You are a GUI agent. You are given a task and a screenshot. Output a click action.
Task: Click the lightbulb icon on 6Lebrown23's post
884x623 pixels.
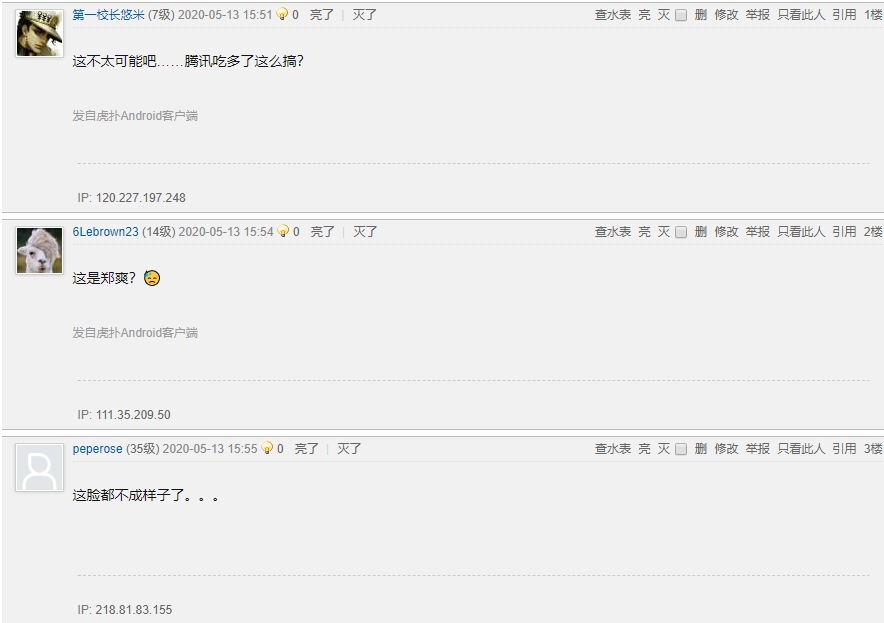coord(284,231)
